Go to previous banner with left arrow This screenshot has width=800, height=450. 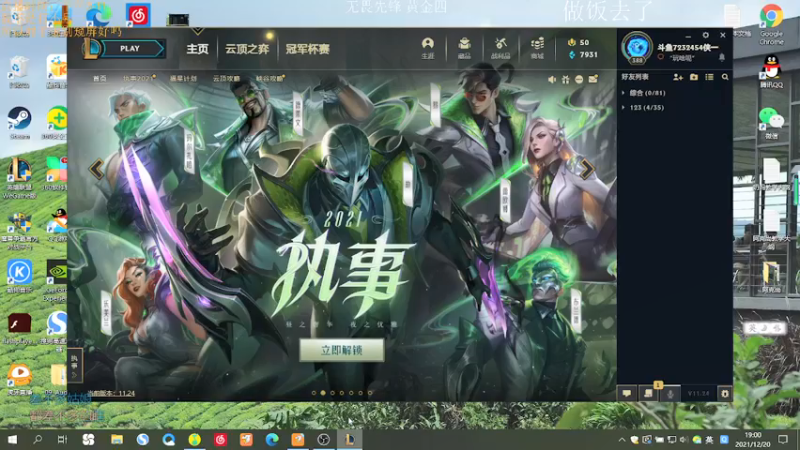click(x=96, y=169)
